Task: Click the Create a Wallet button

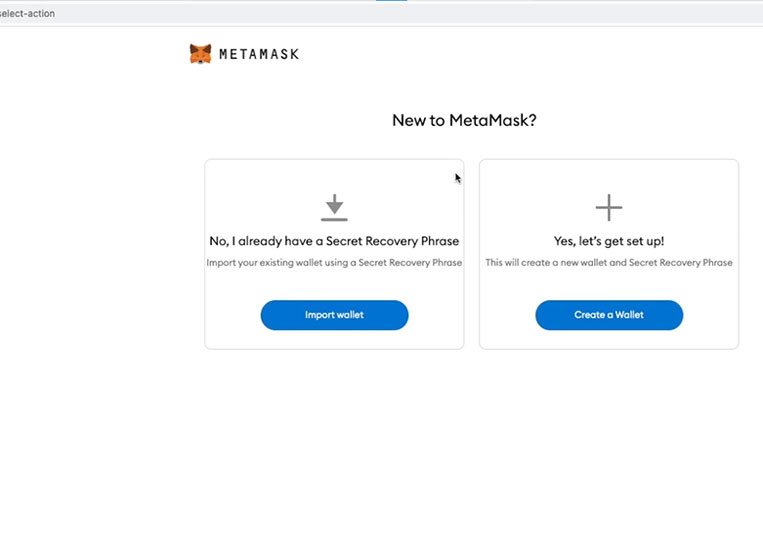Action: coord(609,315)
